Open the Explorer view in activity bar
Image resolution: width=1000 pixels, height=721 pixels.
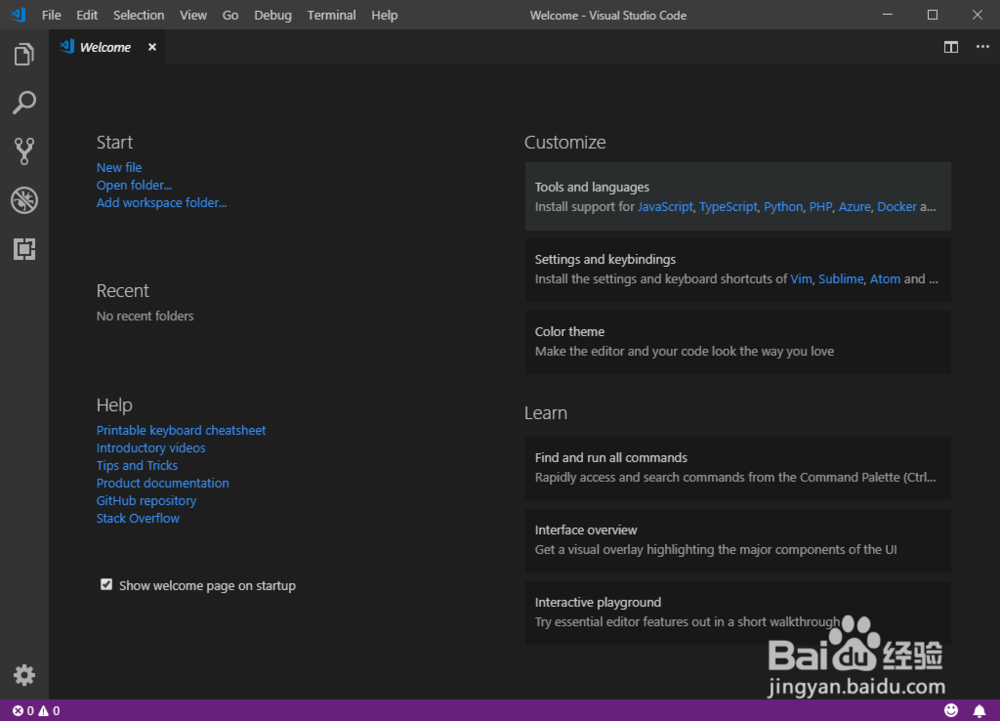point(24,54)
